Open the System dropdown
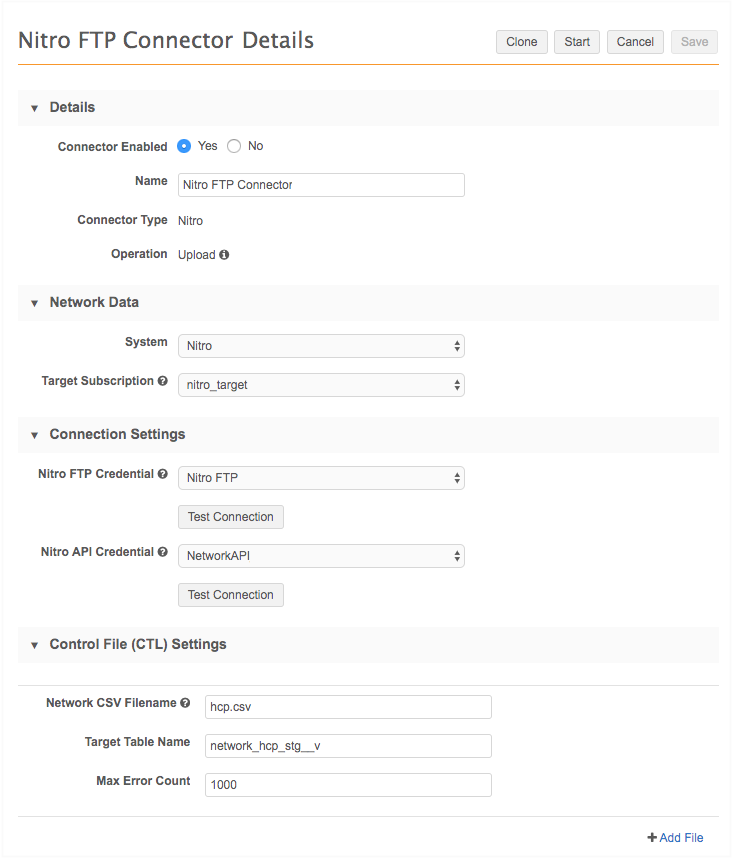This screenshot has height=859, width=732. [x=321, y=346]
